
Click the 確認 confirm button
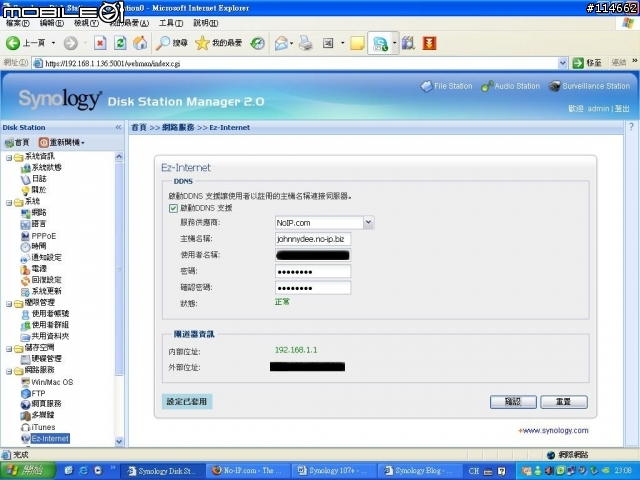click(x=513, y=402)
